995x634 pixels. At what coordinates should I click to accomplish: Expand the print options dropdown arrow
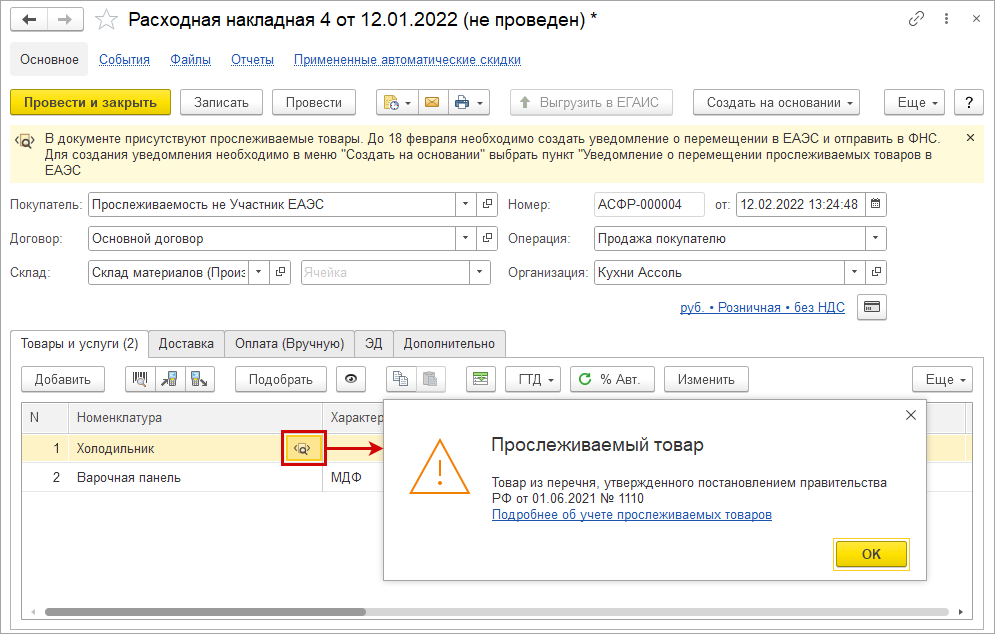[x=480, y=102]
